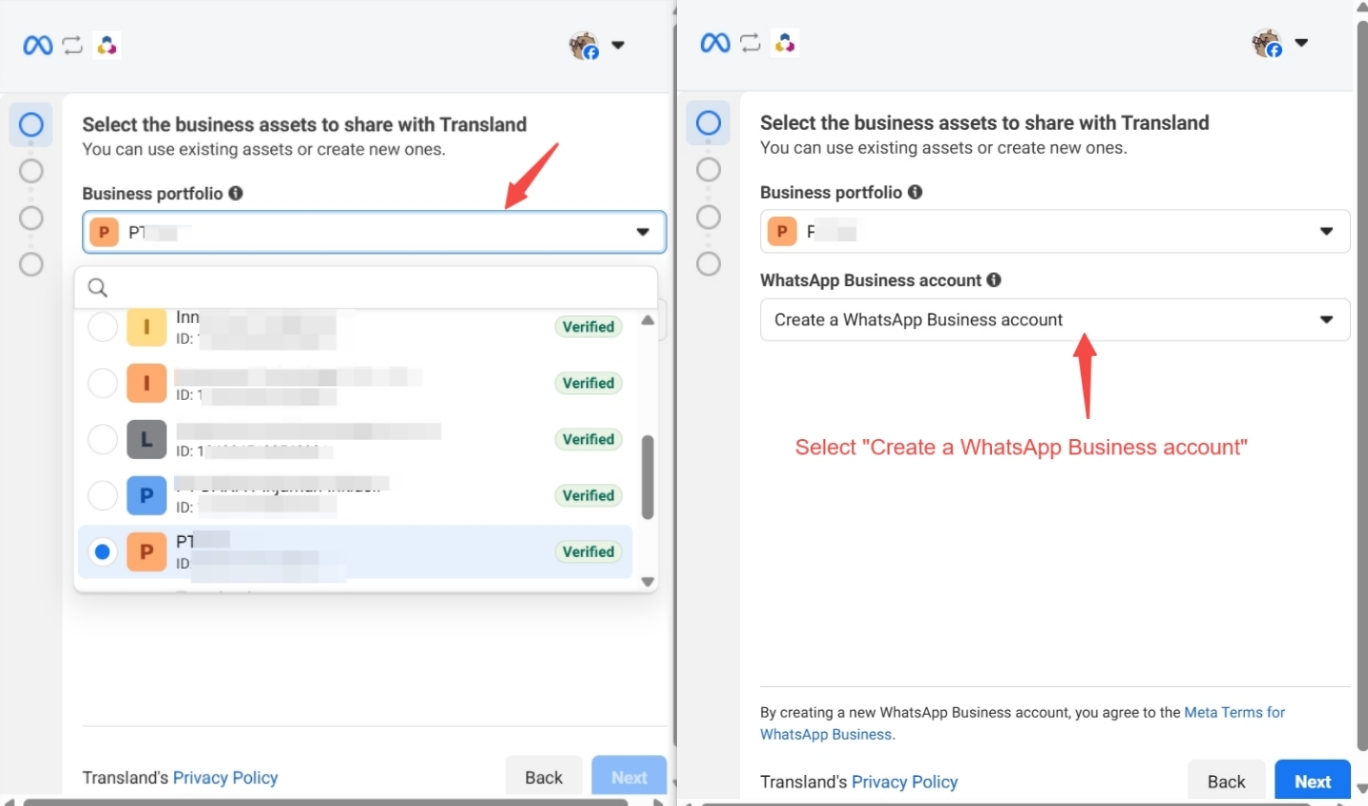The height and width of the screenshot is (806, 1368).
Task: Click the colorful app logo in left panel header
Action: pyautogui.click(x=107, y=45)
